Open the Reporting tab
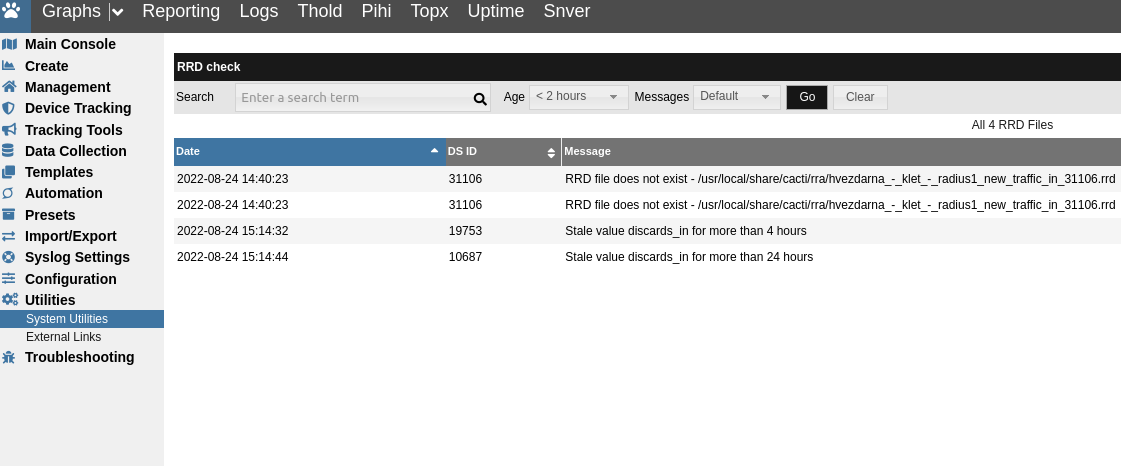The height and width of the screenshot is (466, 1121). point(181,11)
